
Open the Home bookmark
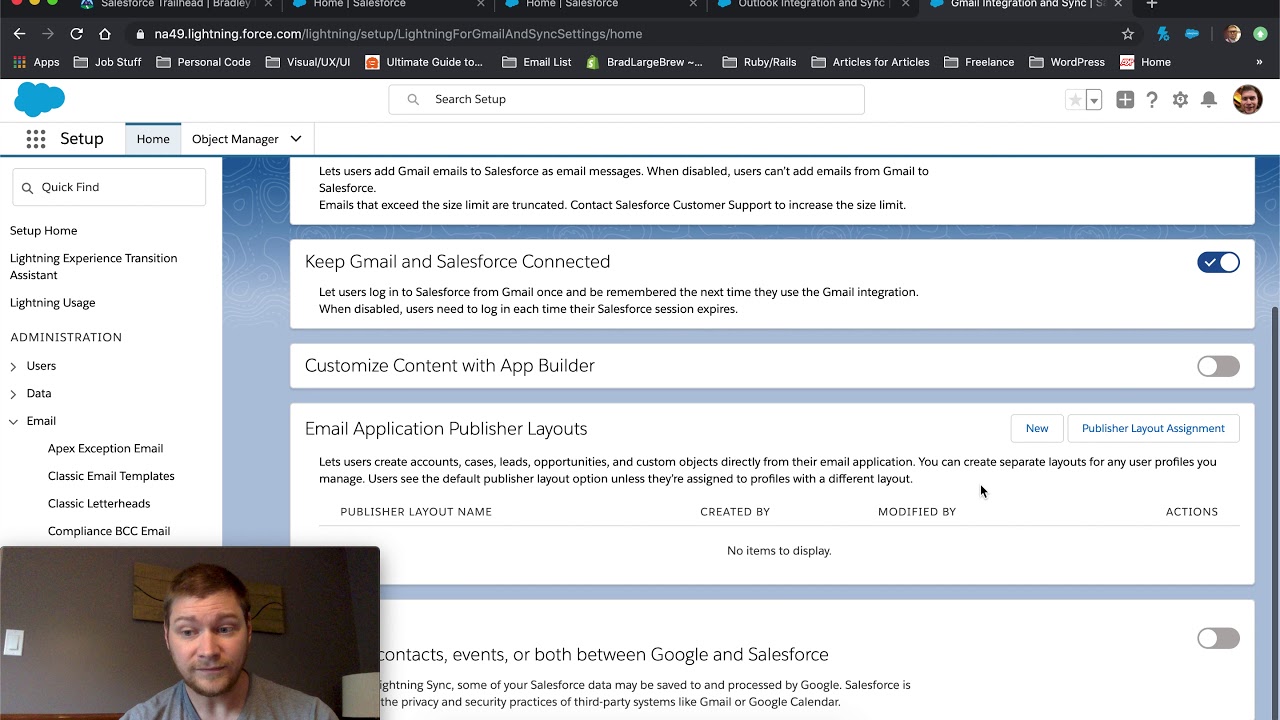pos(1145,62)
